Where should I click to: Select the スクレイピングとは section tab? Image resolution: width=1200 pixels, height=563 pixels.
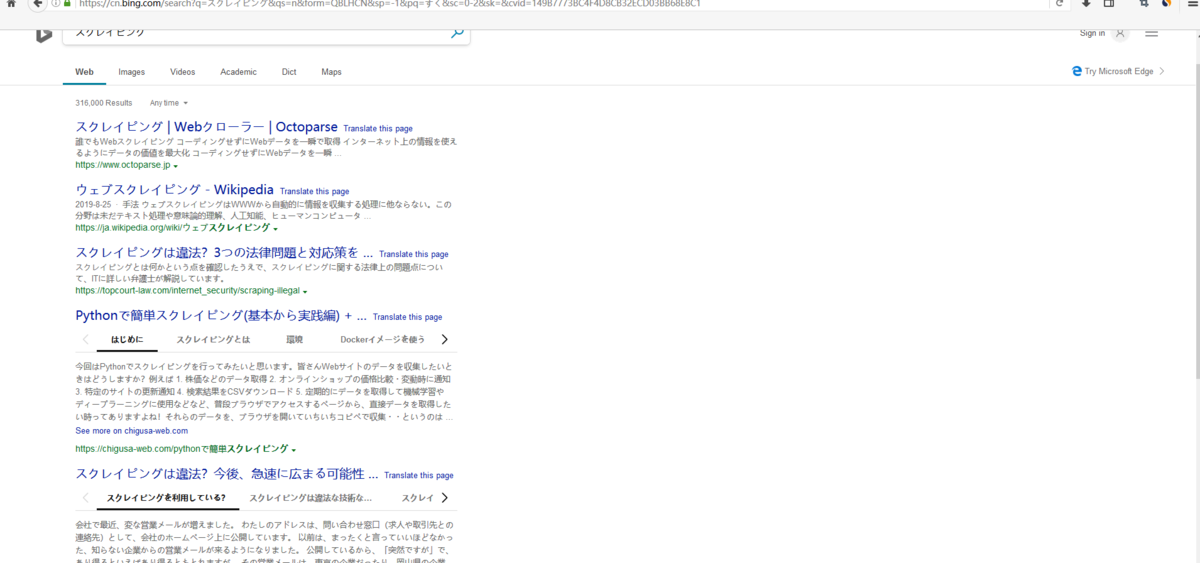click(x=213, y=339)
